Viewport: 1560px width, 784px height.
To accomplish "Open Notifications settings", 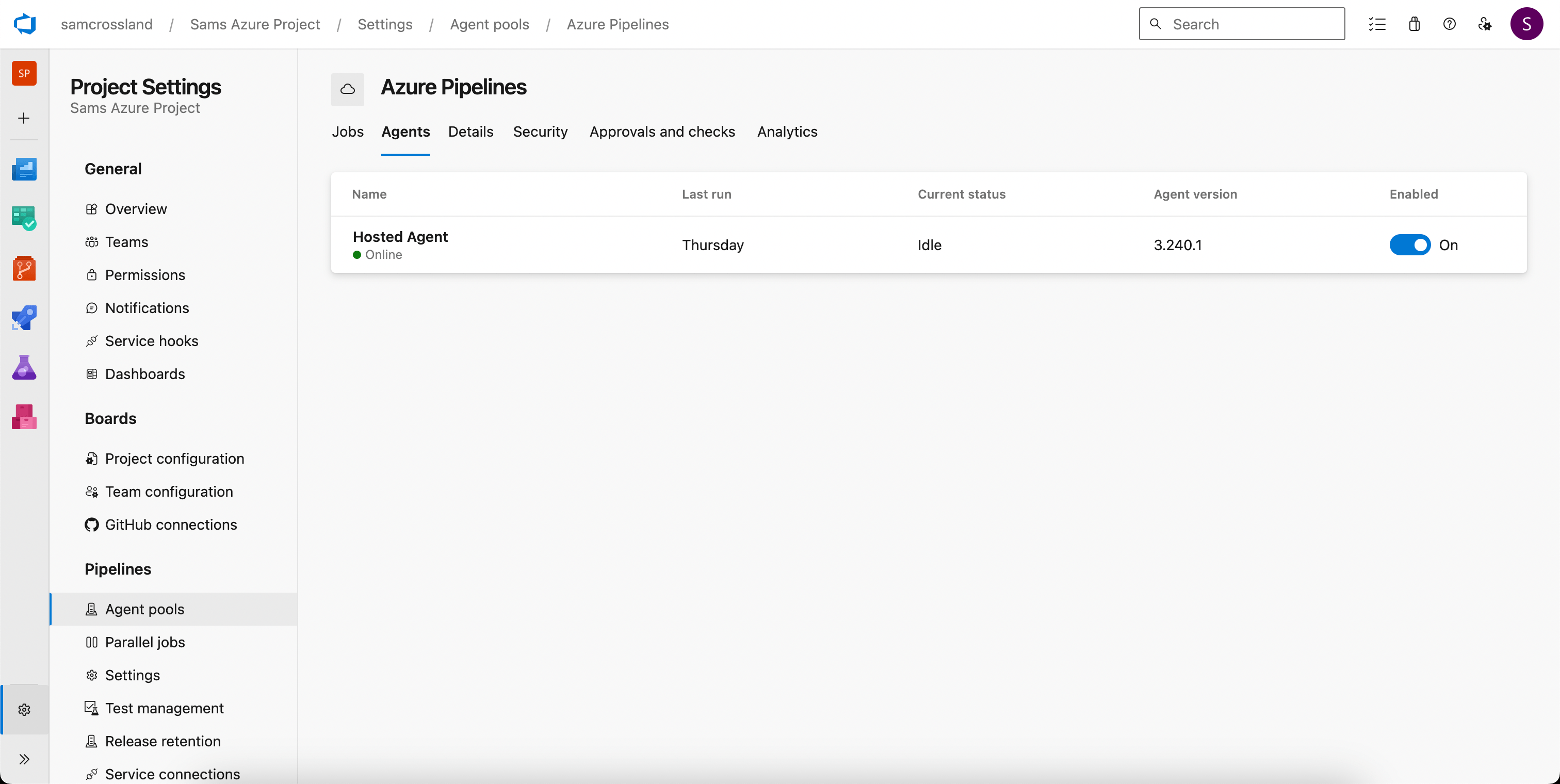I will (147, 308).
